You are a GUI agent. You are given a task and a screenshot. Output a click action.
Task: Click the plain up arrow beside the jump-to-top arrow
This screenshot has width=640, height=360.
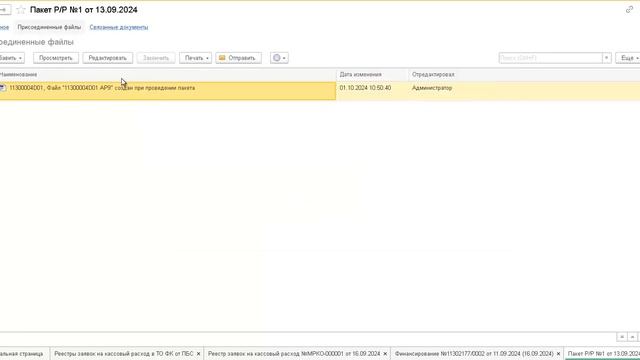[x=632, y=337]
